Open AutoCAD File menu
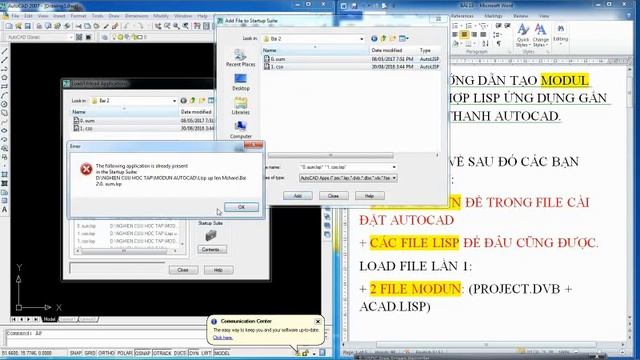This screenshot has width=640, height=360. 15,16
